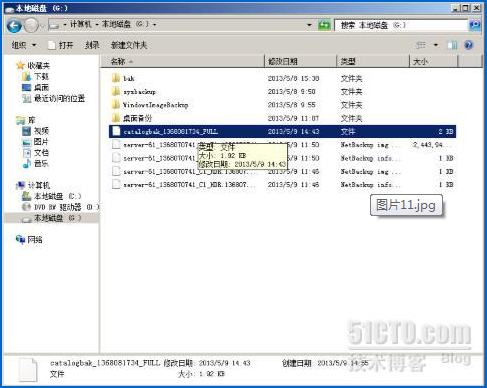Select the NetBackup img file sized 2,443,94...

(282, 145)
